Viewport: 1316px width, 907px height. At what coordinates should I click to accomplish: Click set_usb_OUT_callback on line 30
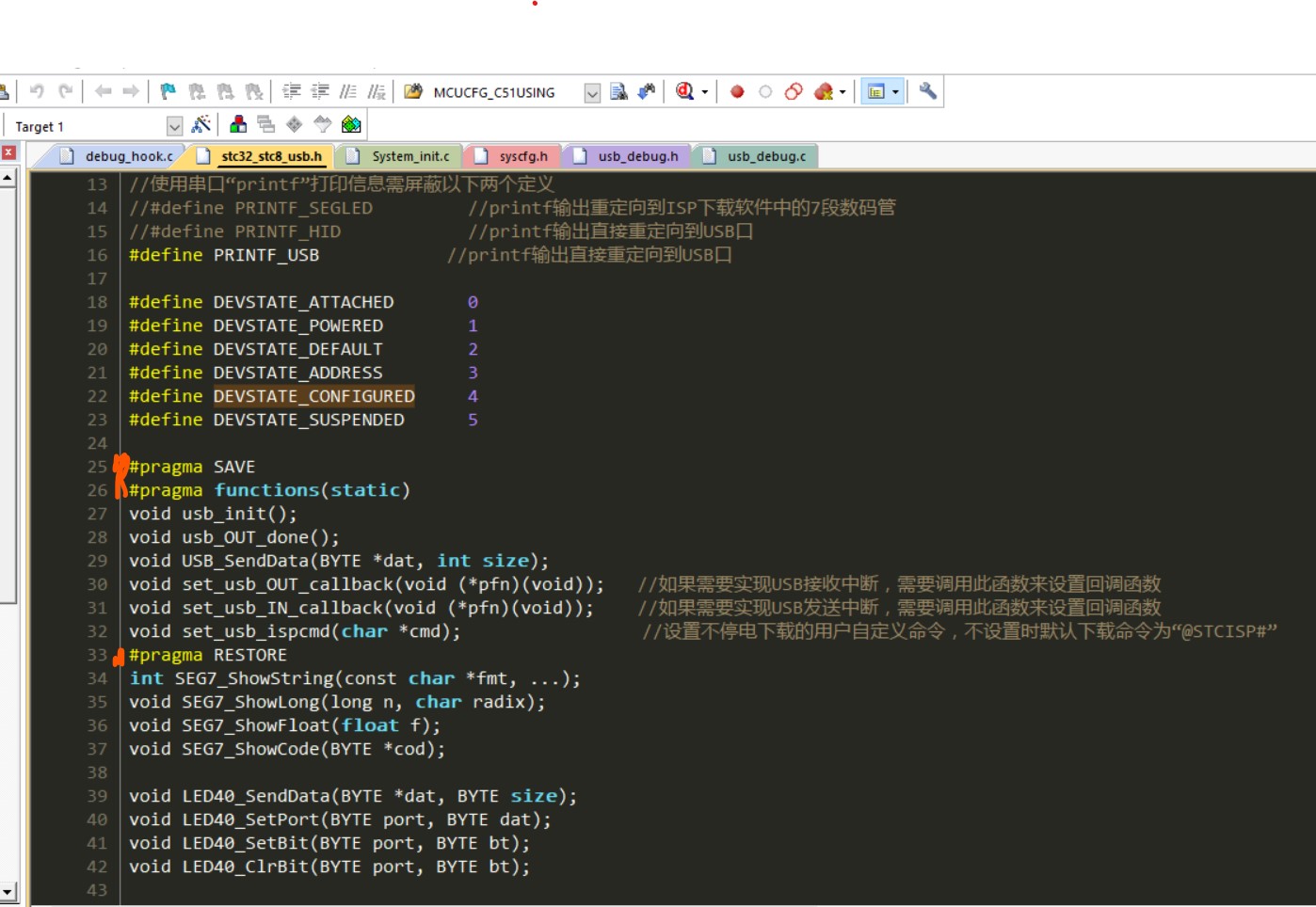coord(287,584)
